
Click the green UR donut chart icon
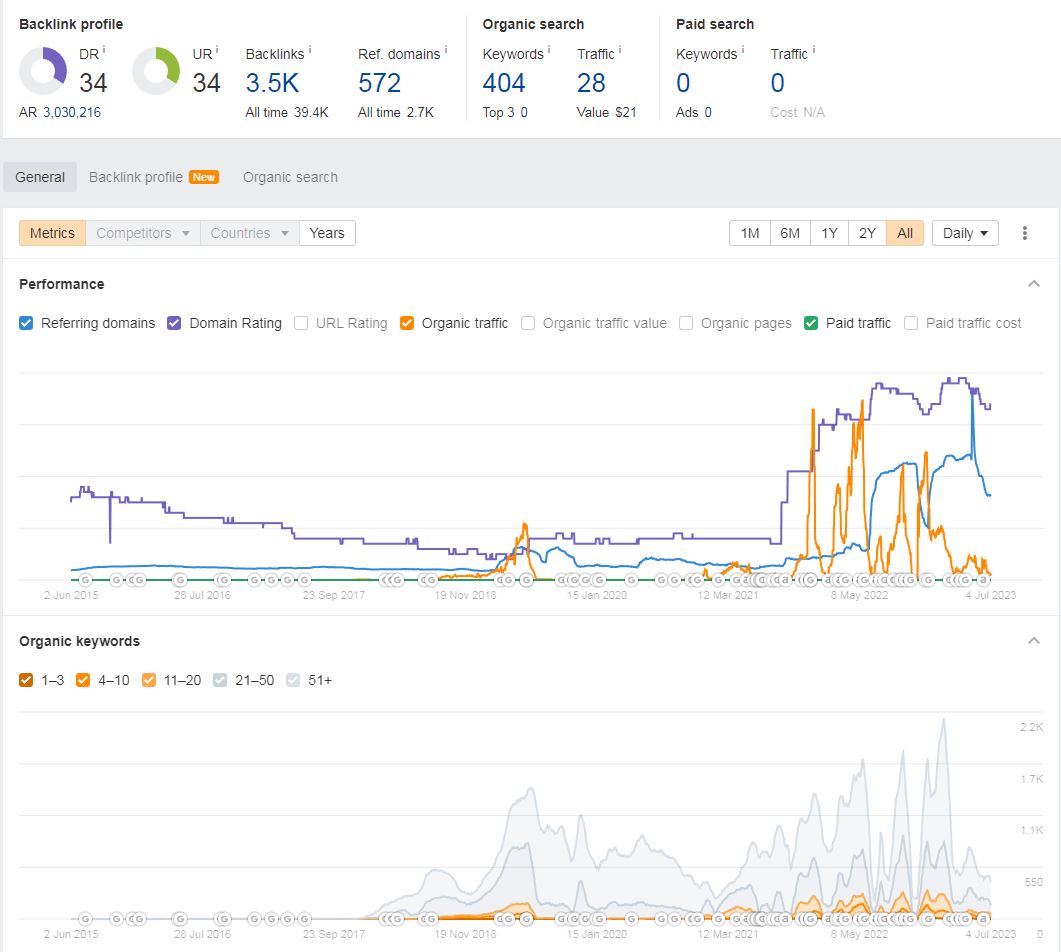156,71
